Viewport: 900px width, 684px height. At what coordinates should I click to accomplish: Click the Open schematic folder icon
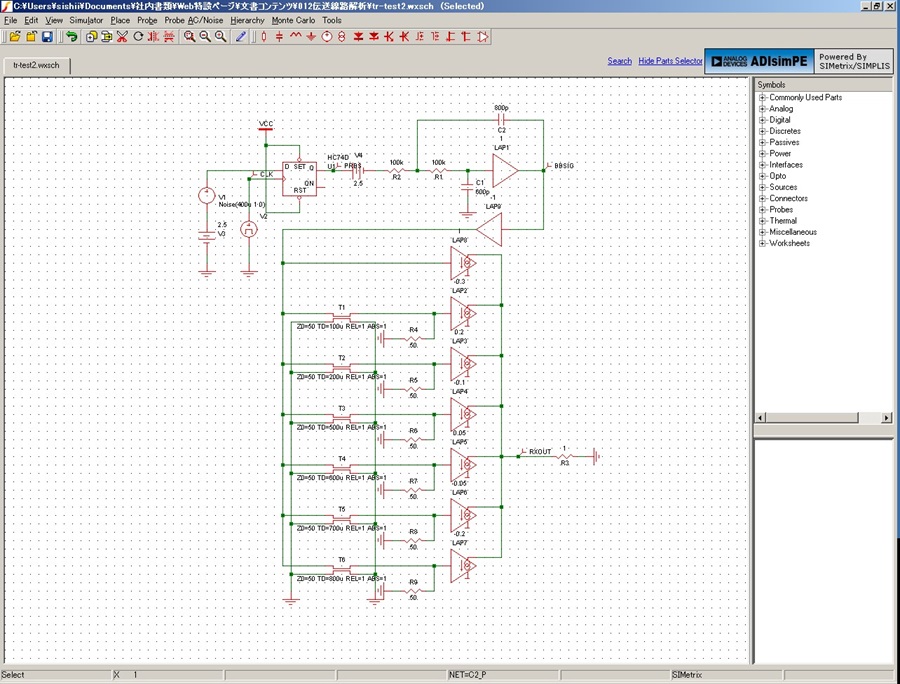coord(14,37)
